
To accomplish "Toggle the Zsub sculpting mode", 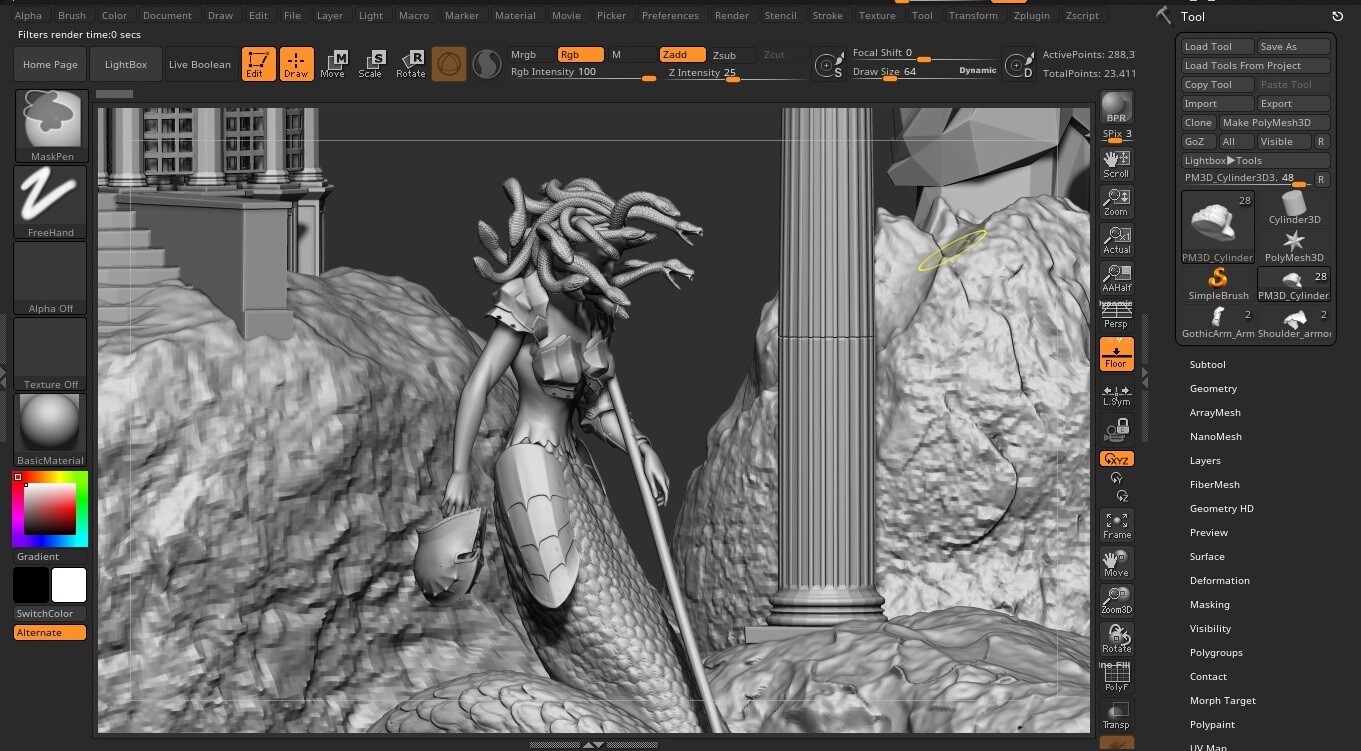I will [726, 55].
